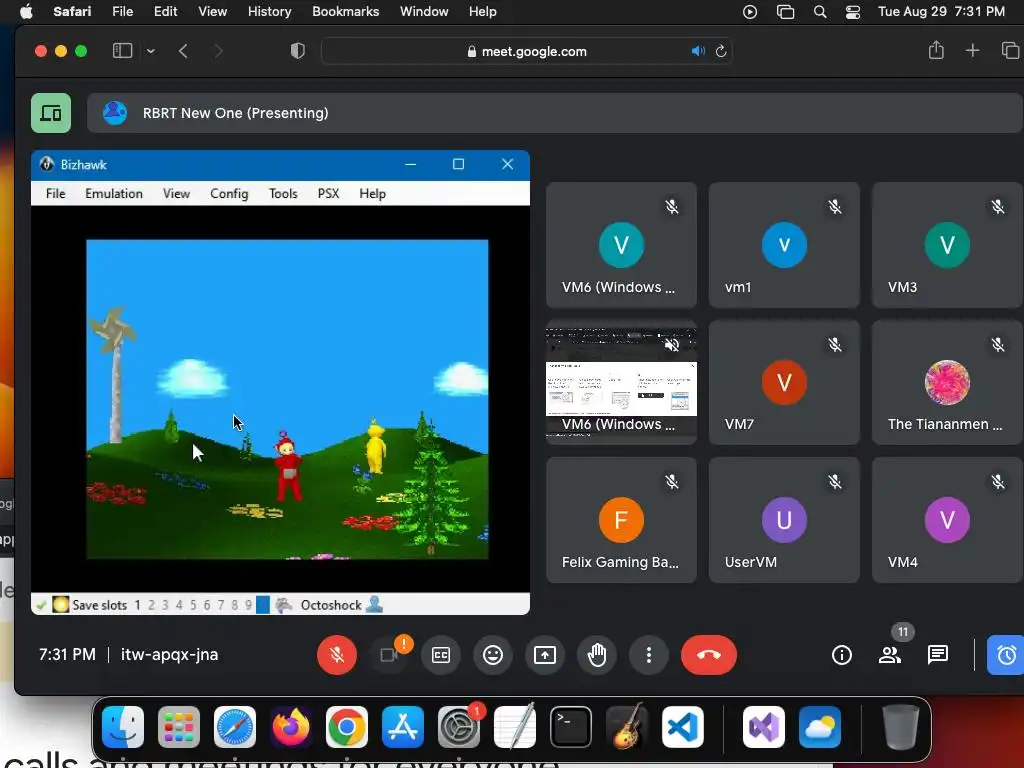
Task: Open Safari History menu
Action: 269,12
